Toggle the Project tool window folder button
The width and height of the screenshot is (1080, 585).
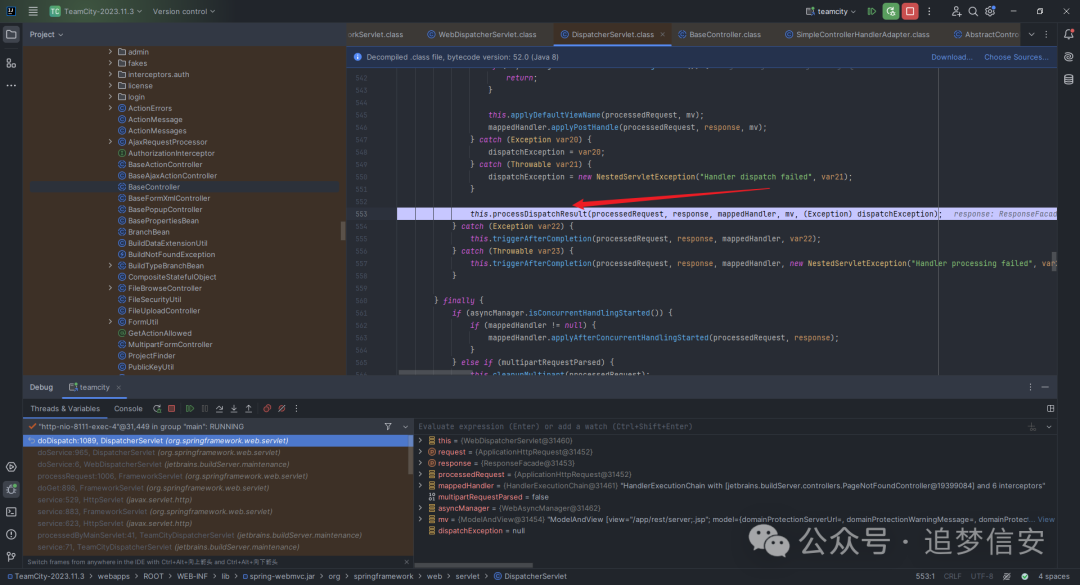[x=11, y=34]
